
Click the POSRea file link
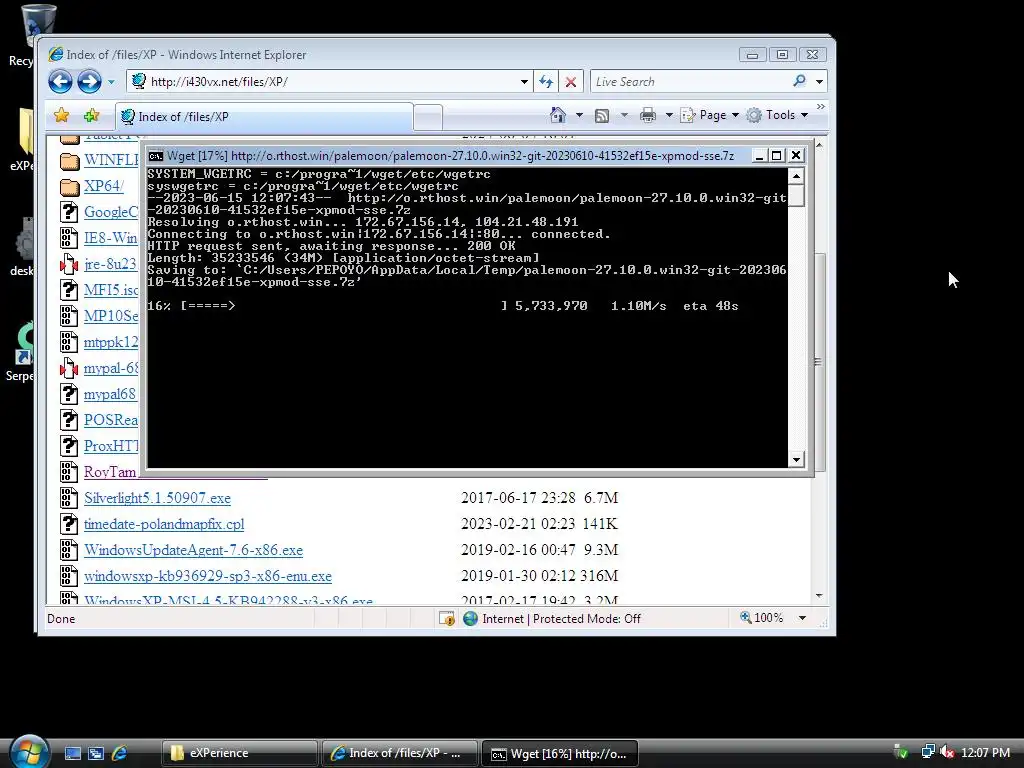[x=111, y=420]
